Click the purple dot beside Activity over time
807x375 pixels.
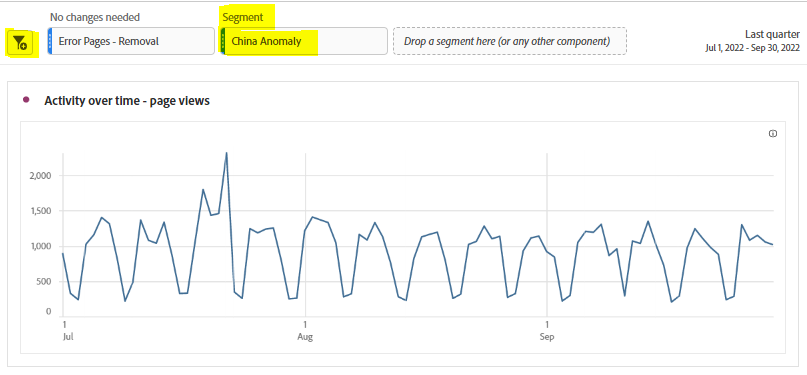pyautogui.click(x=26, y=100)
